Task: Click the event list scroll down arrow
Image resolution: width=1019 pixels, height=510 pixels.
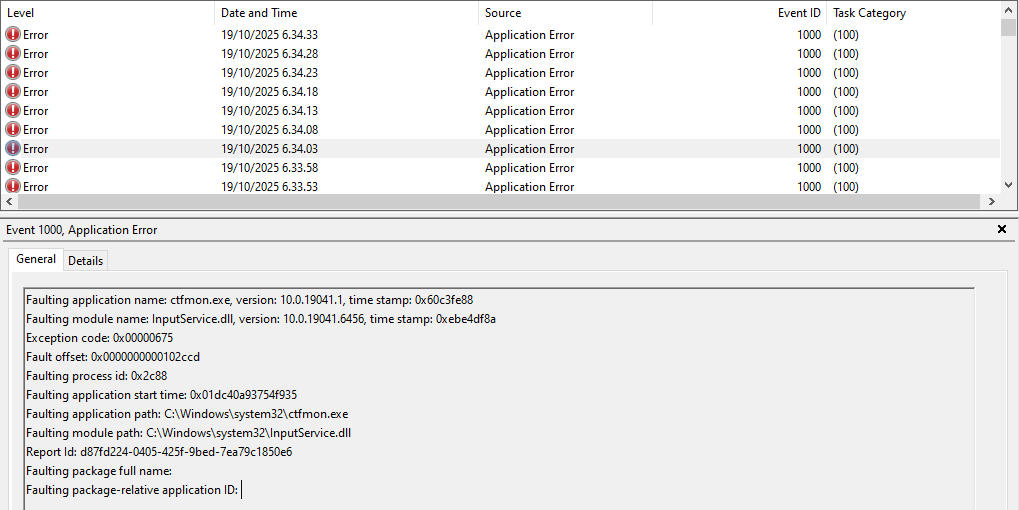Action: [x=1009, y=185]
